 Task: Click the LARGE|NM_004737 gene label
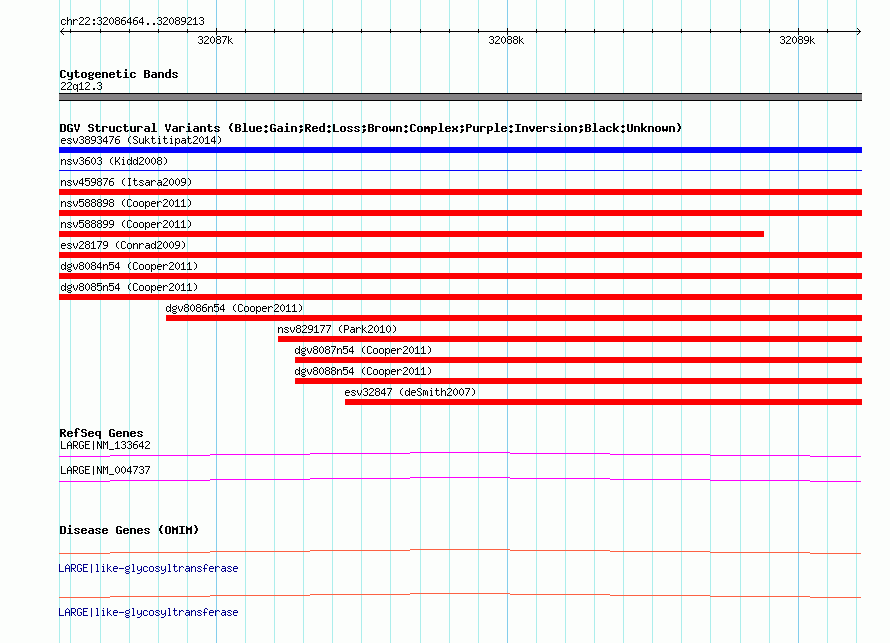tap(105, 470)
